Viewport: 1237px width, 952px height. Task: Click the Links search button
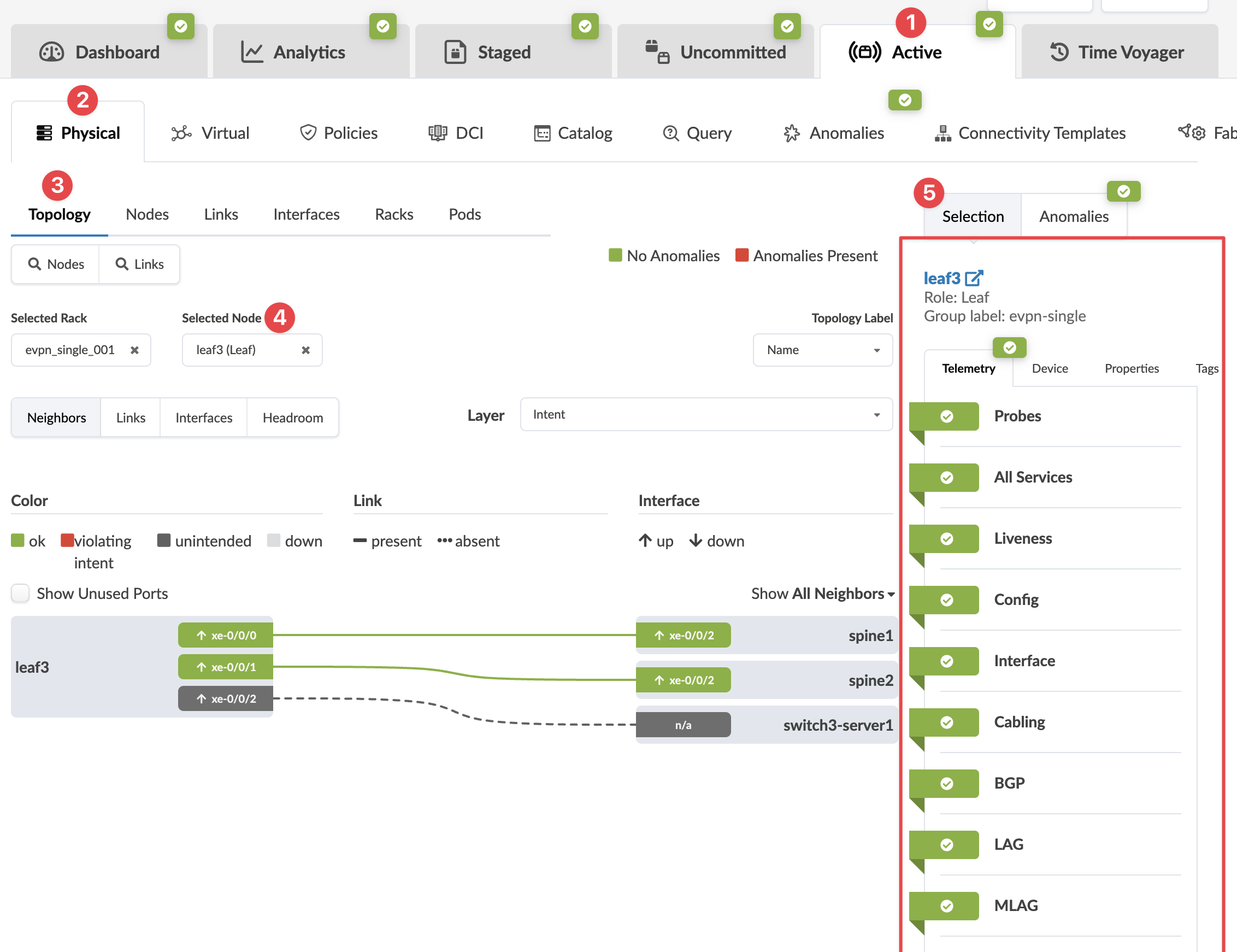[x=139, y=264]
